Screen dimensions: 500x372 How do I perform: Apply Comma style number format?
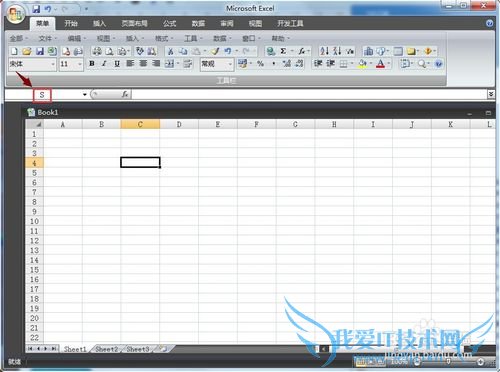point(274,63)
